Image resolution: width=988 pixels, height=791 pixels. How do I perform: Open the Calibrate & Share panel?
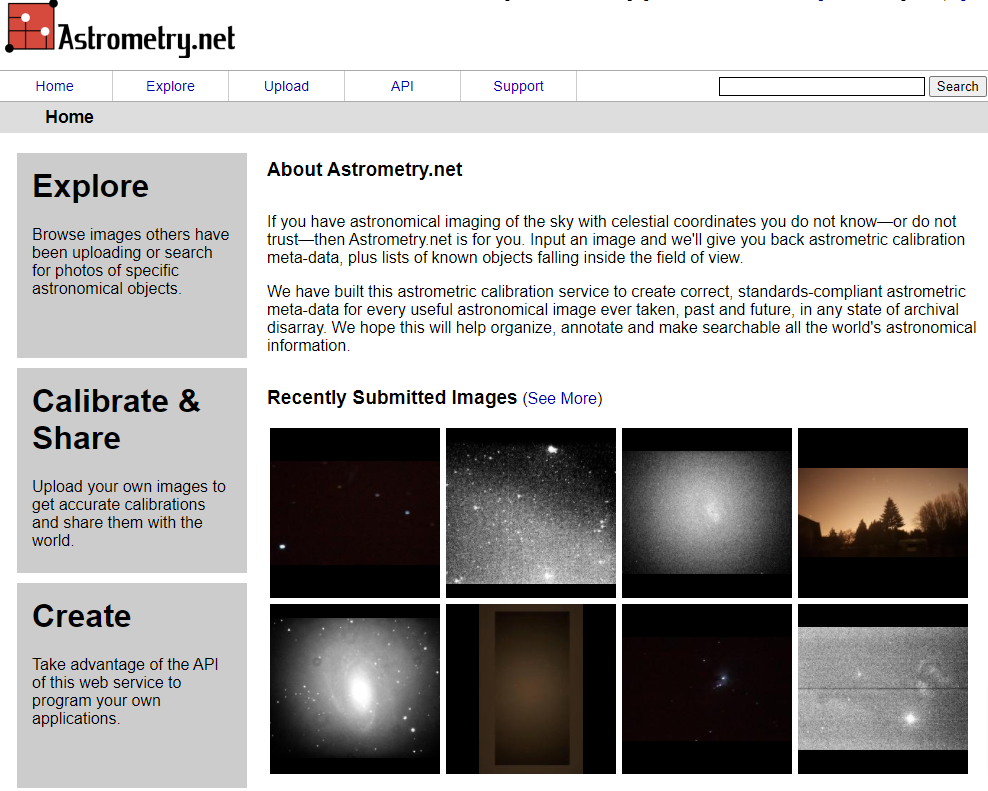[131, 470]
